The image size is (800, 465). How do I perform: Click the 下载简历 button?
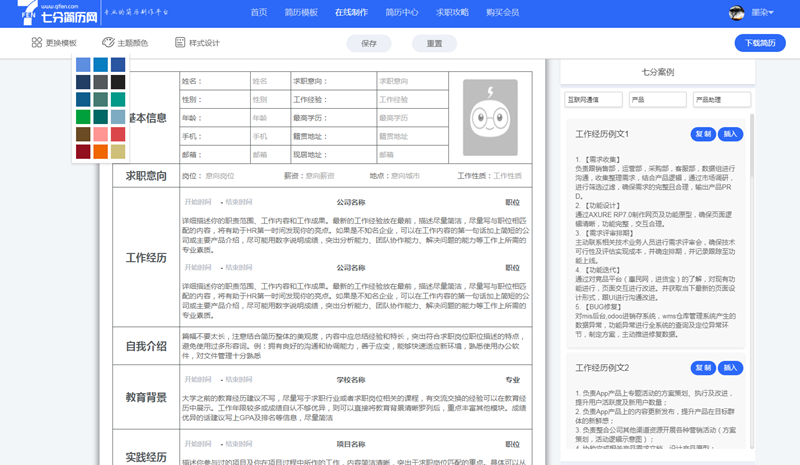point(760,43)
